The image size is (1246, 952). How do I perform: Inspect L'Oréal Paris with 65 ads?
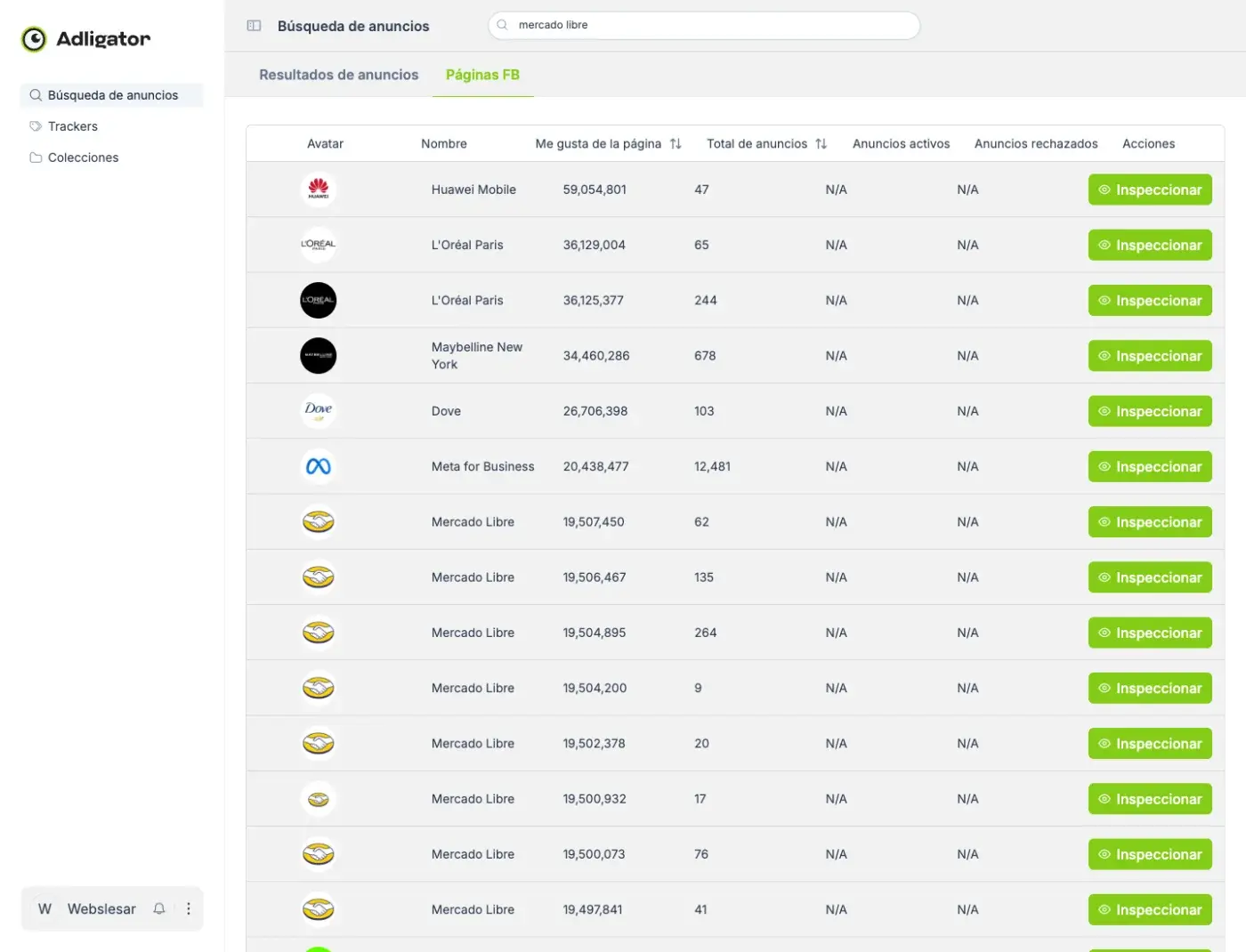click(x=1150, y=245)
